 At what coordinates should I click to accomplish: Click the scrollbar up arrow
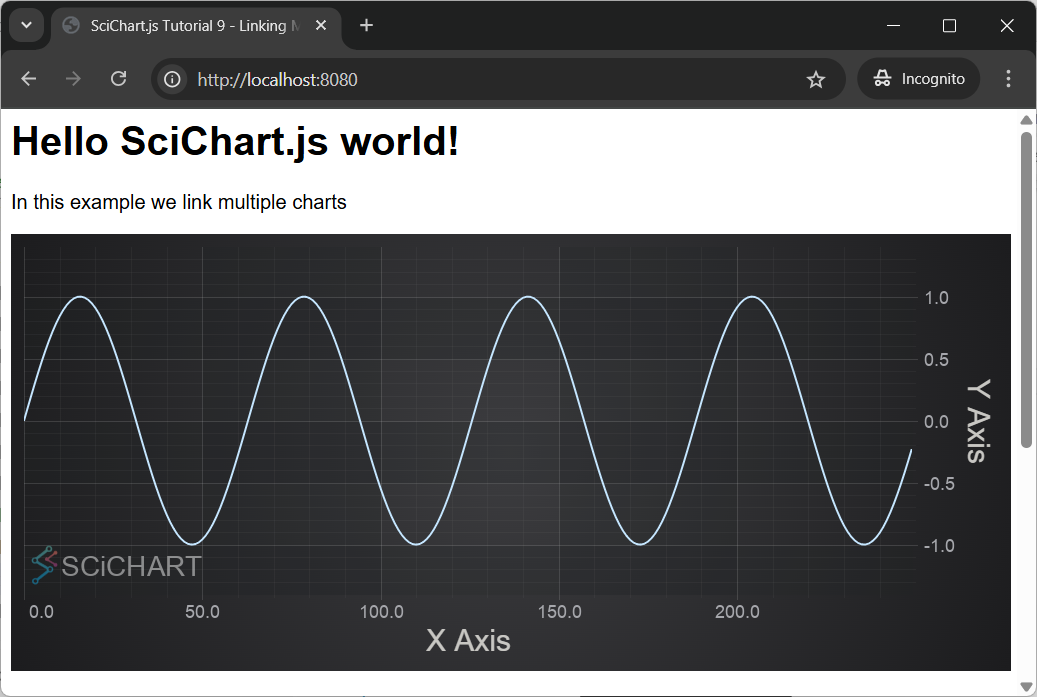click(x=1026, y=119)
